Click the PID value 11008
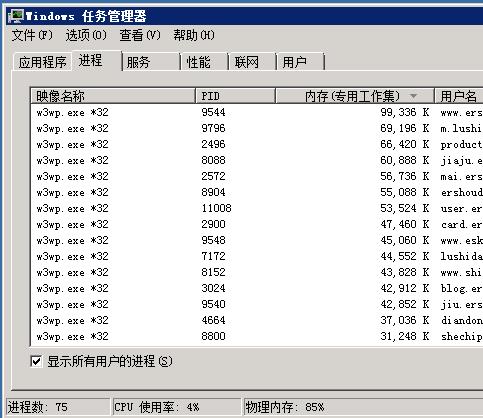This screenshot has width=483, height=418. (x=216, y=208)
